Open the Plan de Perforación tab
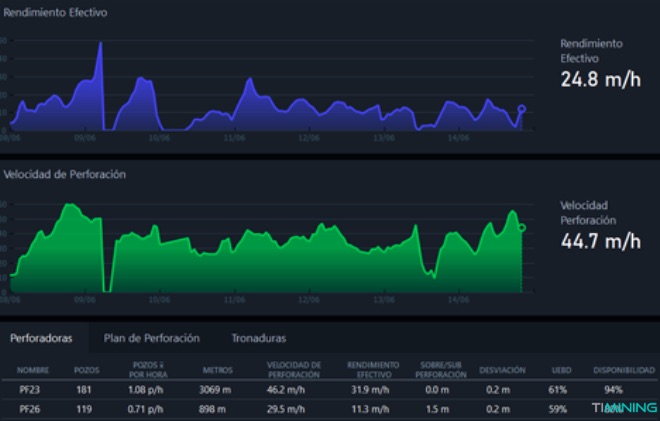This screenshot has height=421, width=660. pyautogui.click(x=151, y=338)
